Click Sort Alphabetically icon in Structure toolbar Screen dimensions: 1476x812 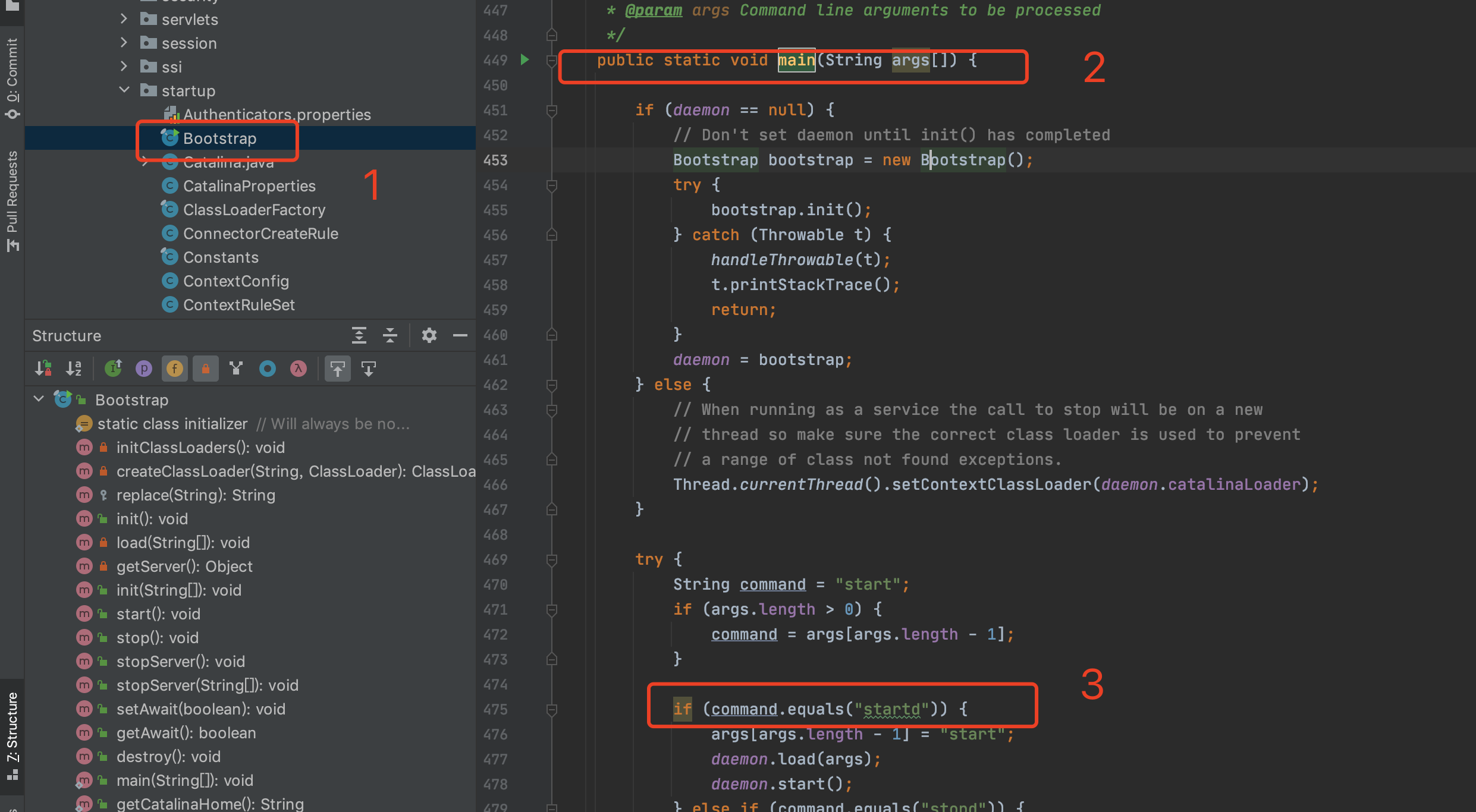pos(74,369)
